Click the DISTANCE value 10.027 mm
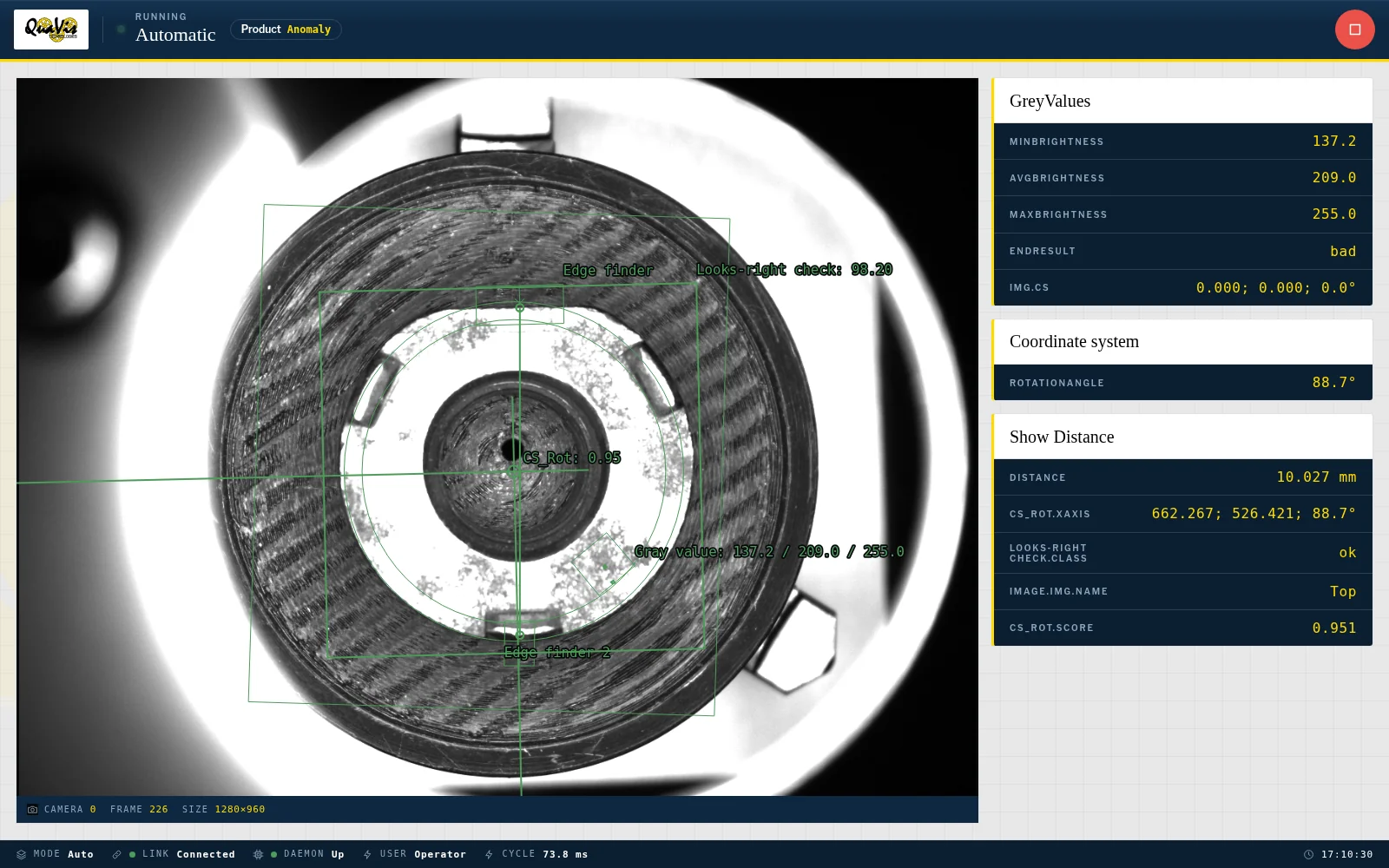 coord(1316,477)
